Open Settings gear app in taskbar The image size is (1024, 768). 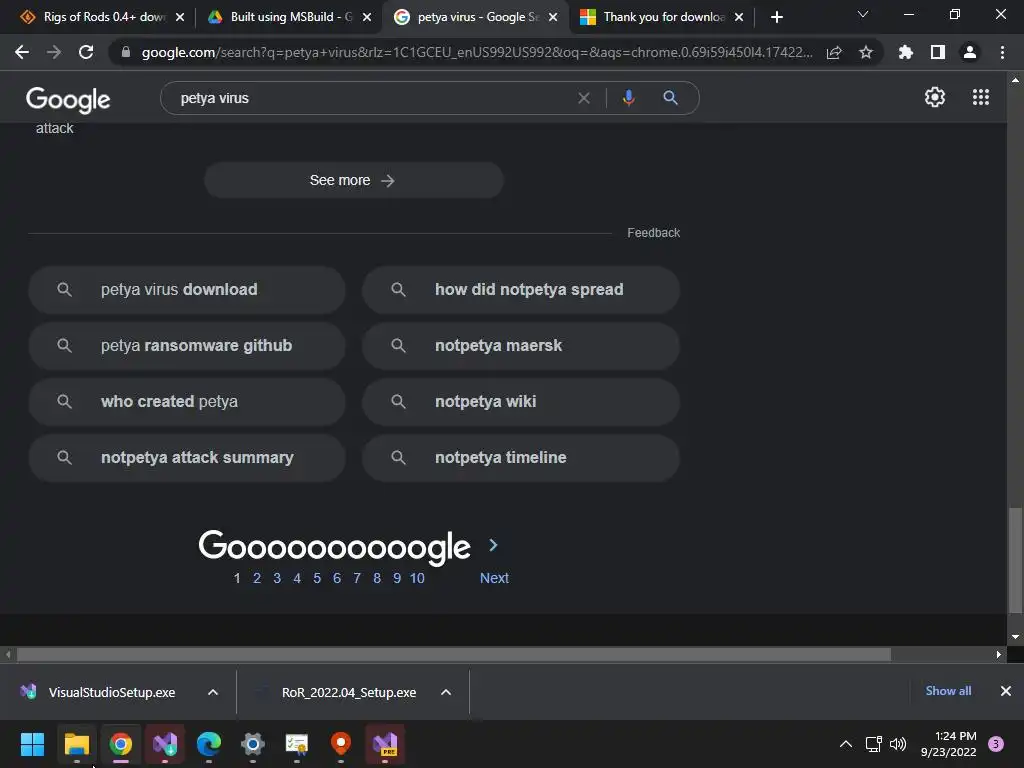[252, 744]
